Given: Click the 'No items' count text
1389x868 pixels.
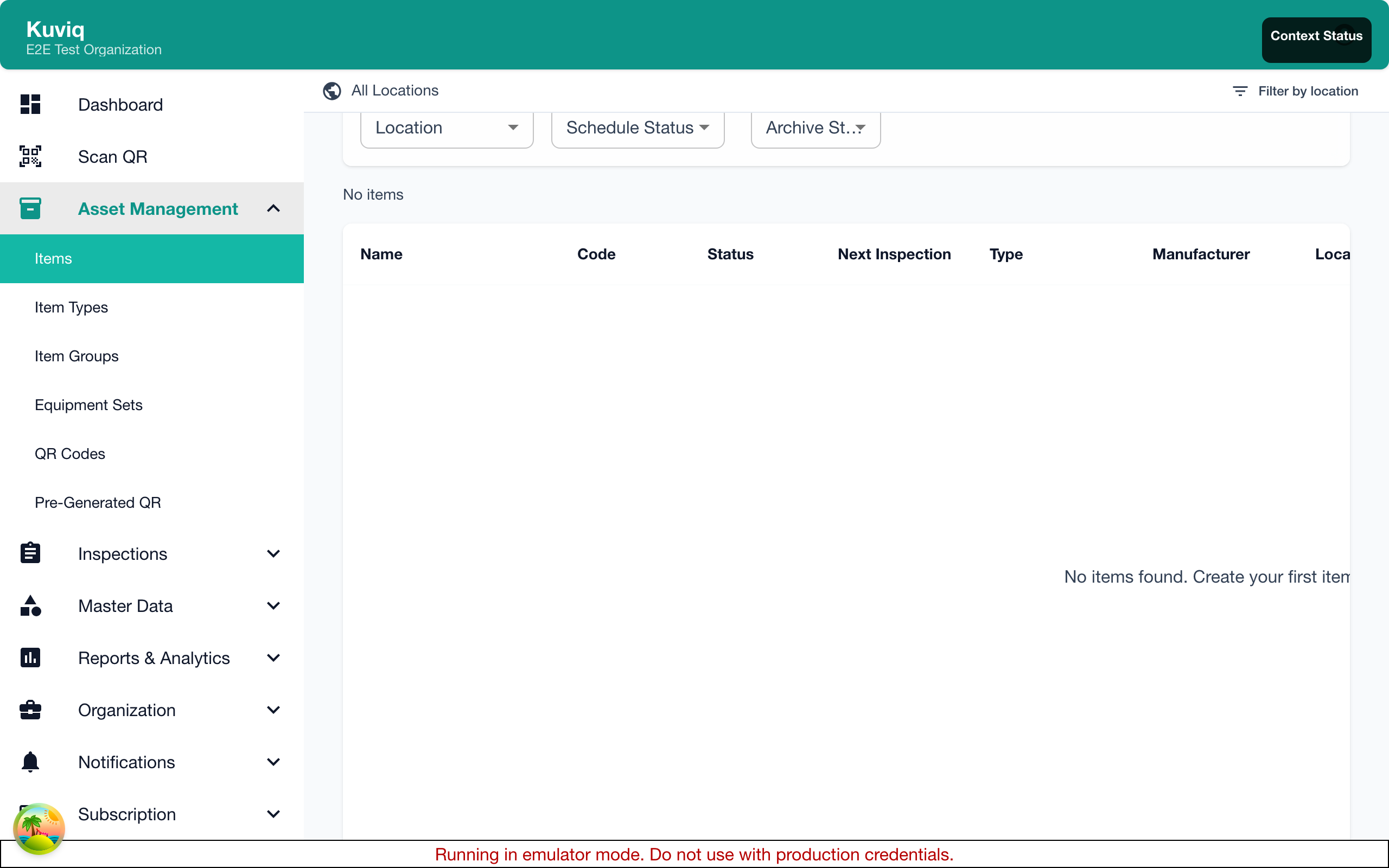Looking at the screenshot, I should point(373,195).
